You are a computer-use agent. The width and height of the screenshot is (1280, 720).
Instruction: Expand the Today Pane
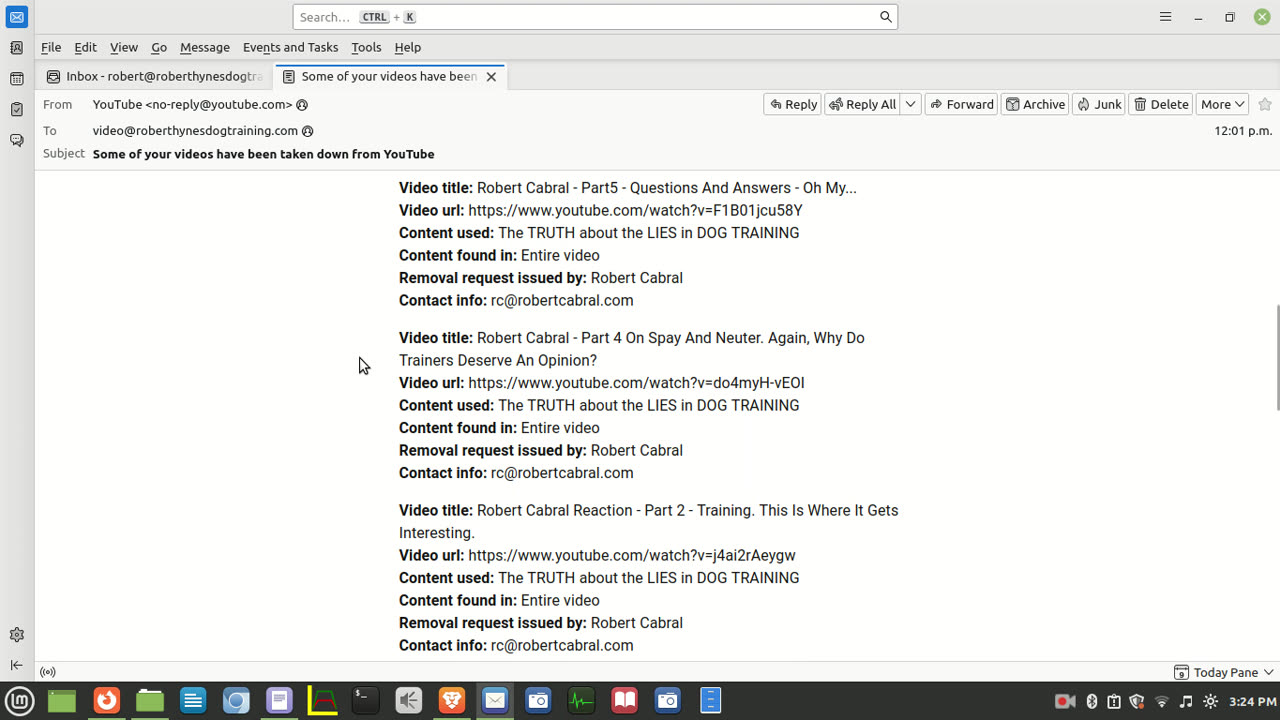(x=1225, y=672)
